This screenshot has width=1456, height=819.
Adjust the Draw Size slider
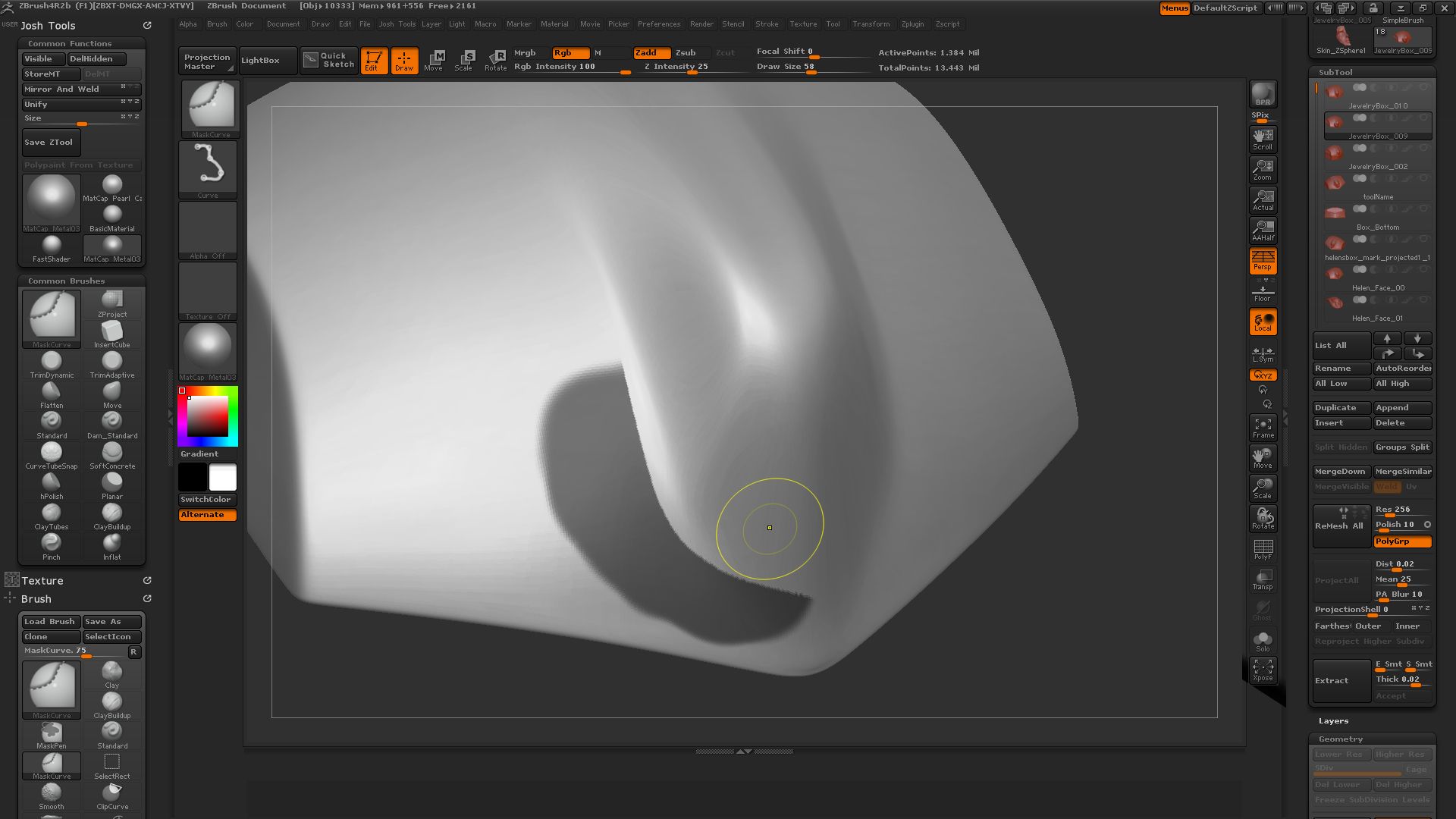pos(811,67)
